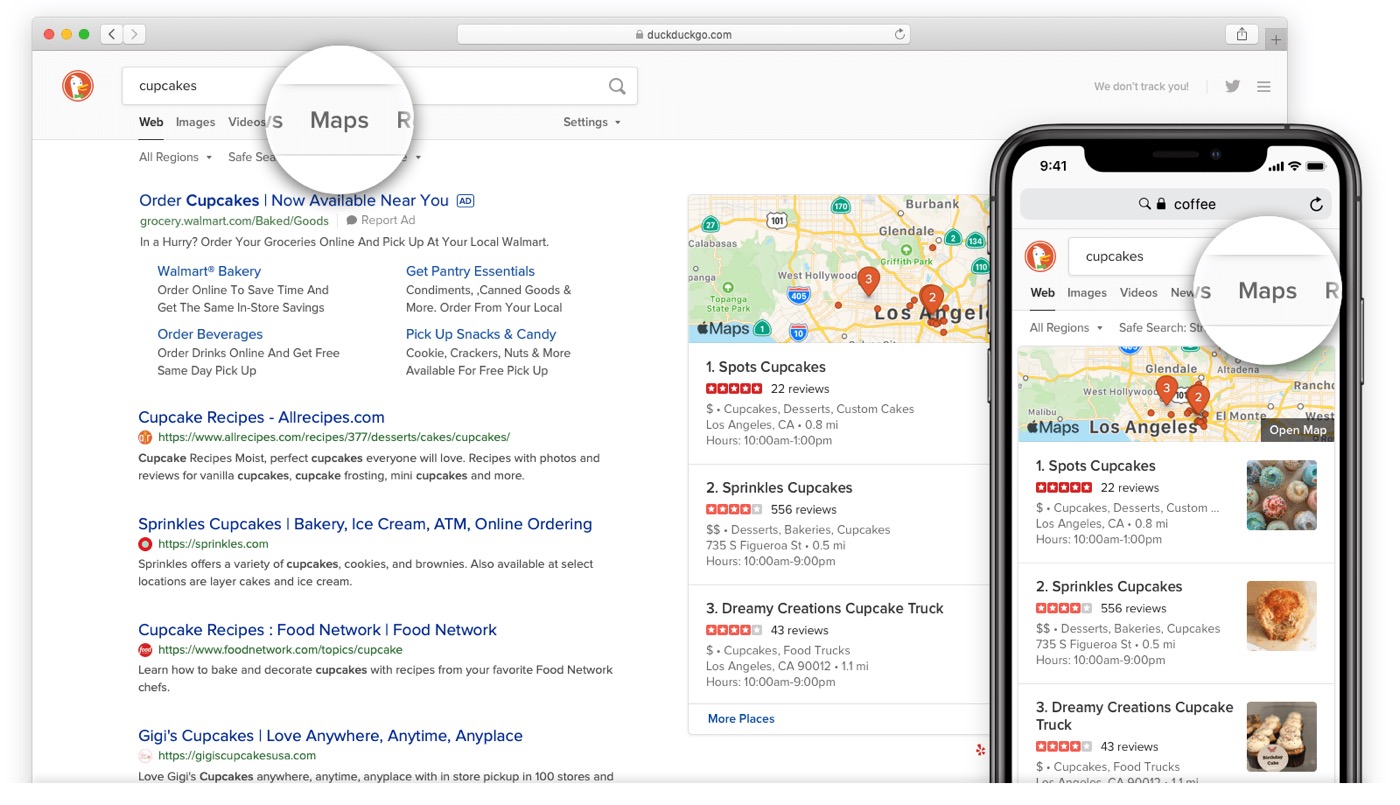
Task: Open the More Places link
Action: point(741,718)
